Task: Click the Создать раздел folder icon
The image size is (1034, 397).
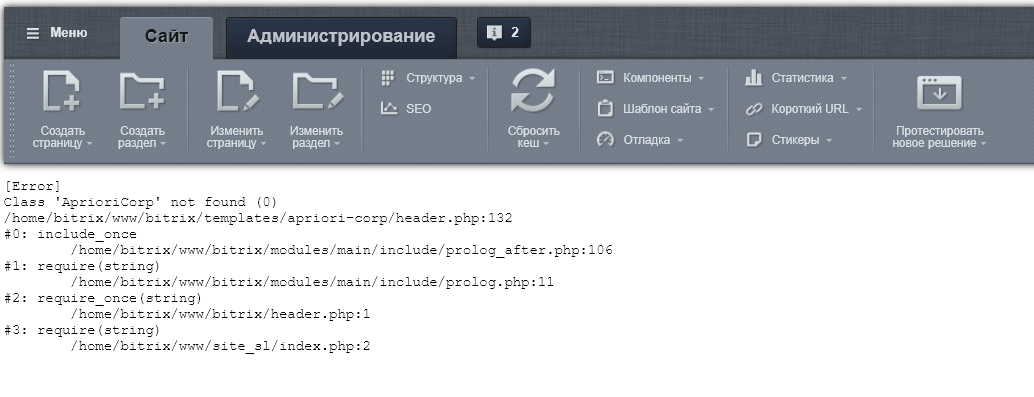Action: tap(141, 91)
